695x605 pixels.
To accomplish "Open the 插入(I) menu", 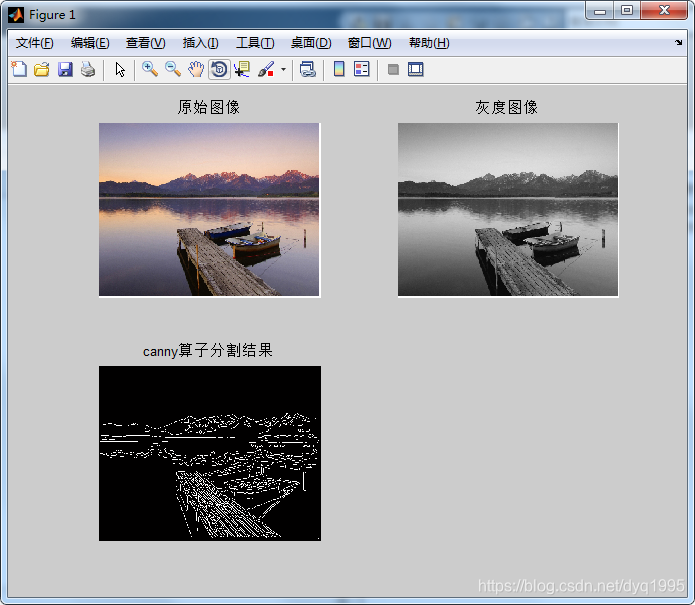I will point(200,43).
